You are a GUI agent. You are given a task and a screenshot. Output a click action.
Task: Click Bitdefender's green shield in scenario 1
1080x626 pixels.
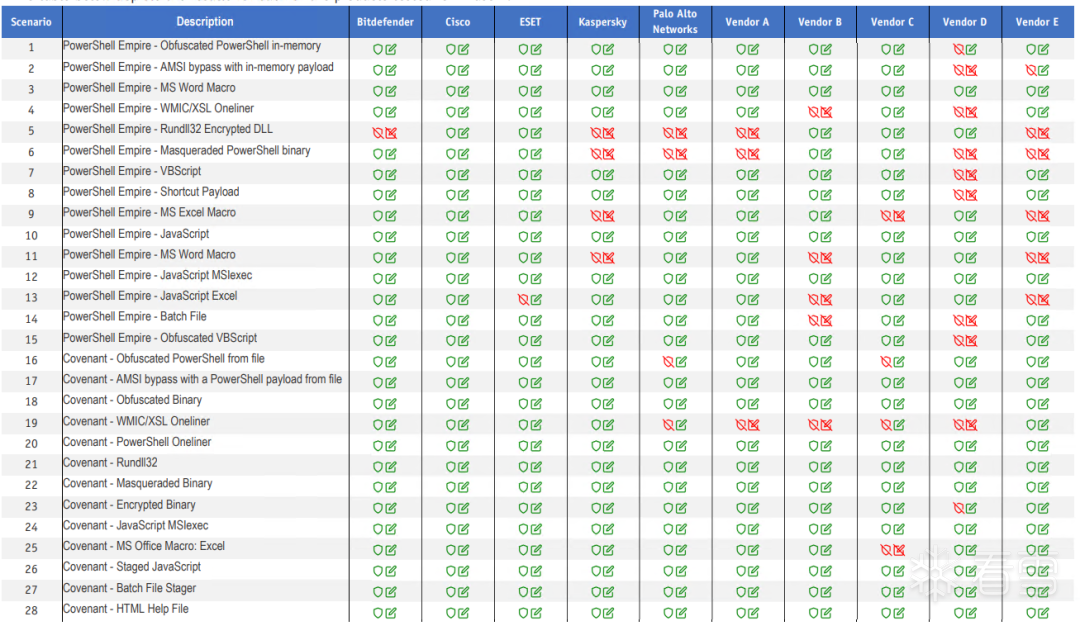tap(378, 50)
